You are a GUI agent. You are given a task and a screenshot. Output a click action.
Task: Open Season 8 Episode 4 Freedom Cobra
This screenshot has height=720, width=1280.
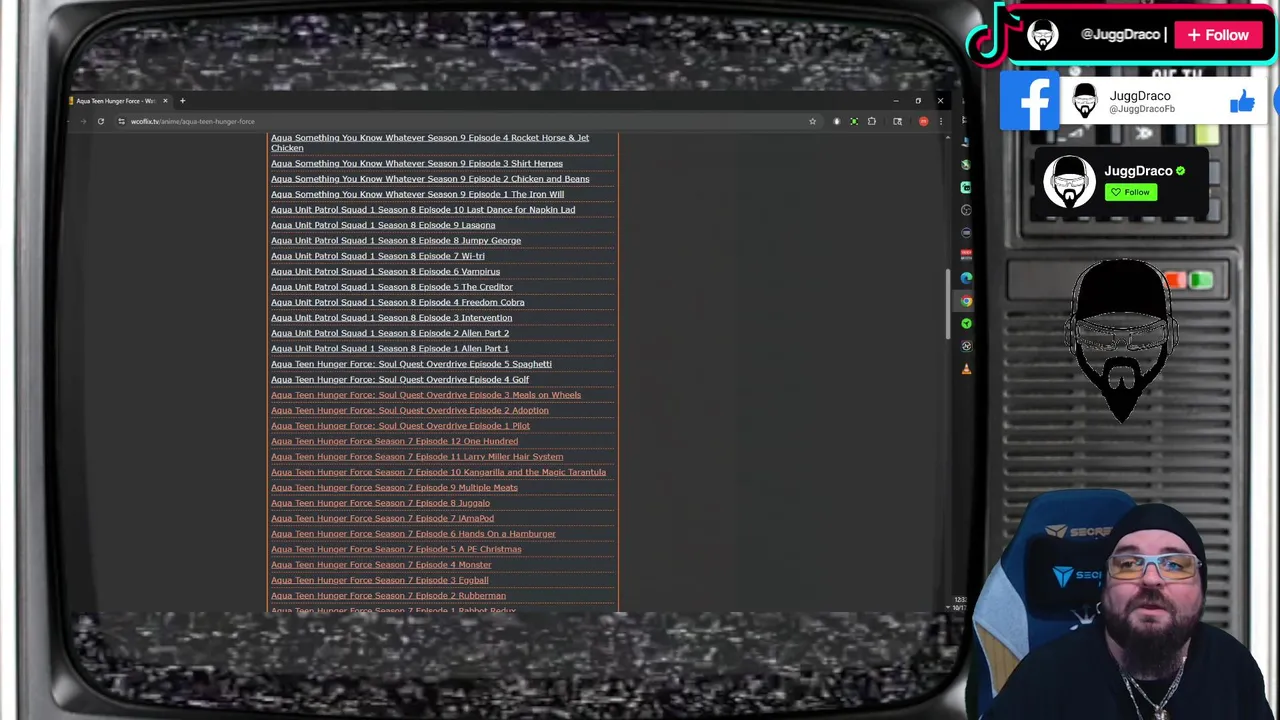coord(398,302)
